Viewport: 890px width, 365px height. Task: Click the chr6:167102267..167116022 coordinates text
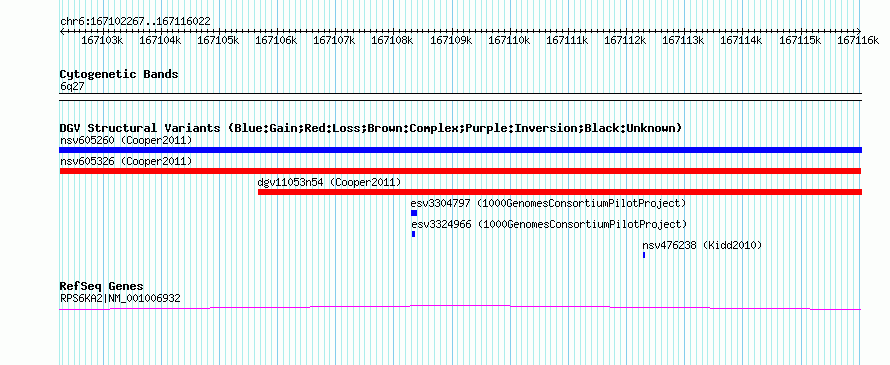135,21
